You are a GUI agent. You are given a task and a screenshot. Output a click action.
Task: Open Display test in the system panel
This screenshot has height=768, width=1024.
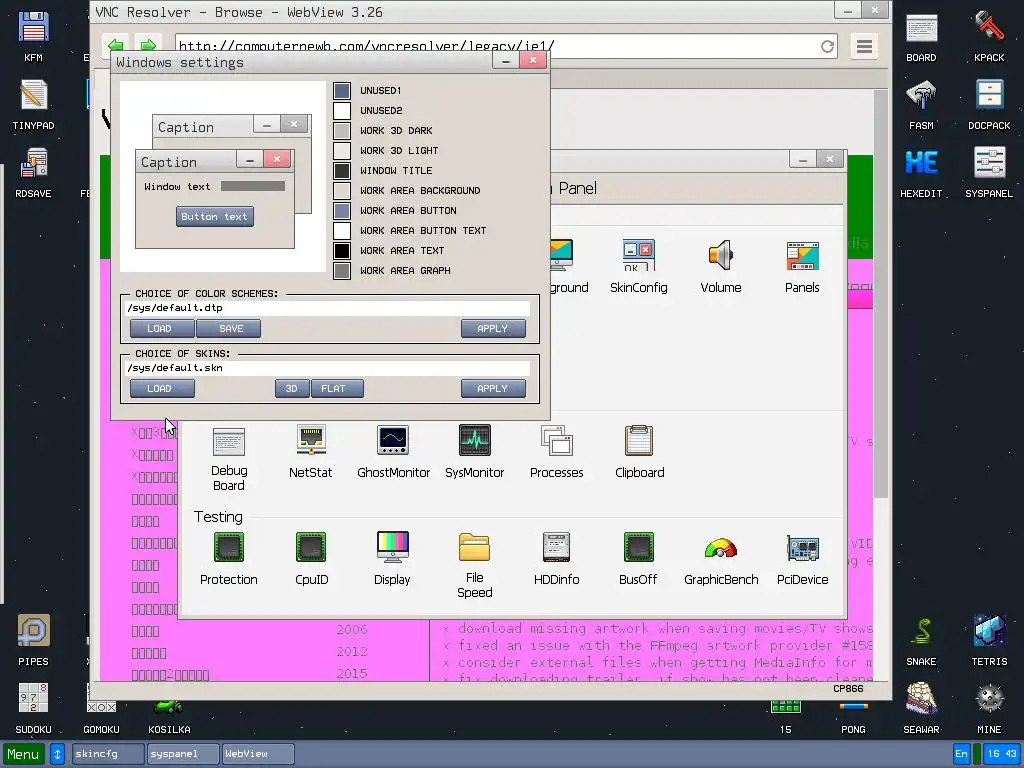392,558
